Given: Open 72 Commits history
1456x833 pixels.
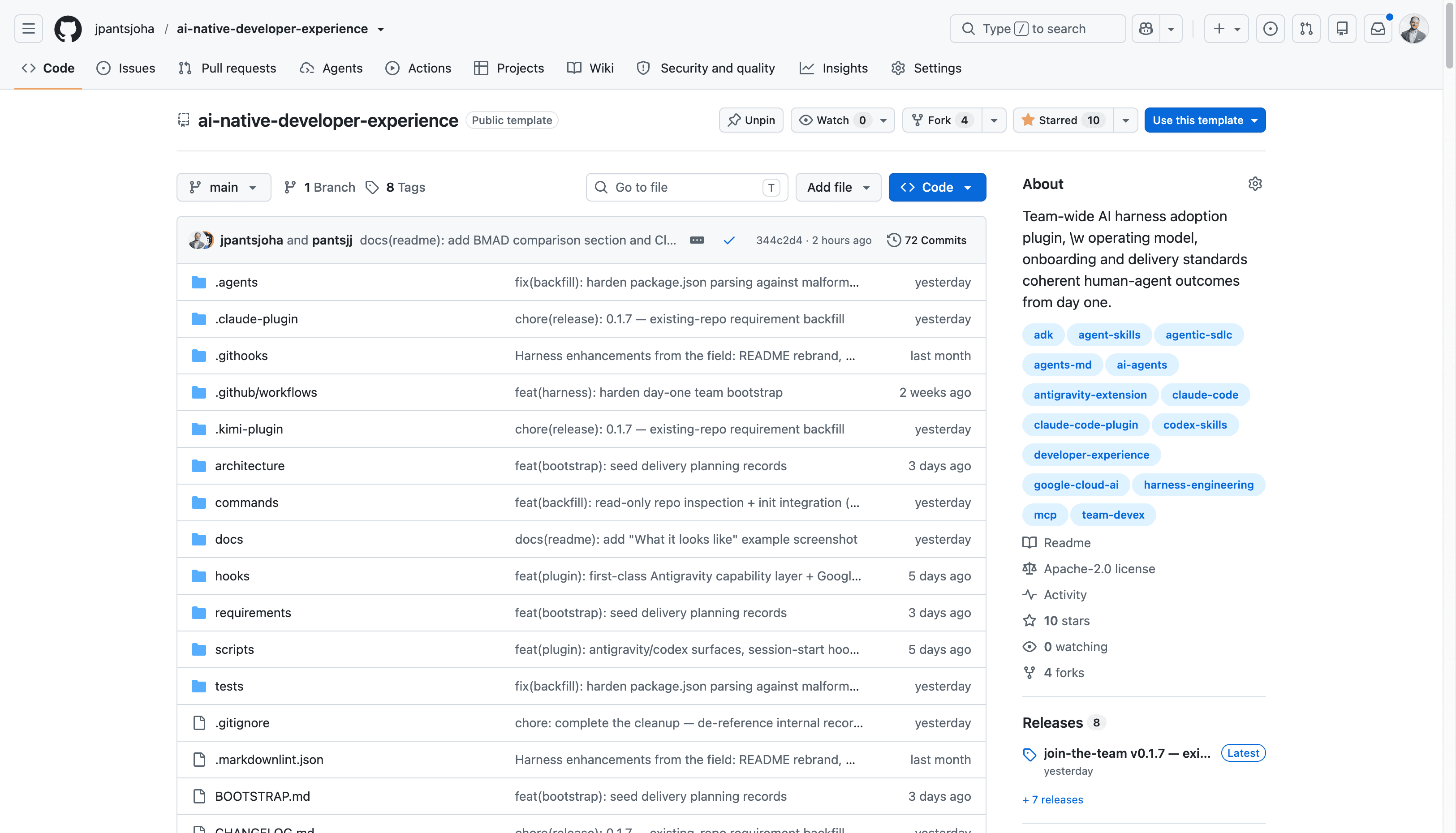Looking at the screenshot, I should [x=926, y=240].
